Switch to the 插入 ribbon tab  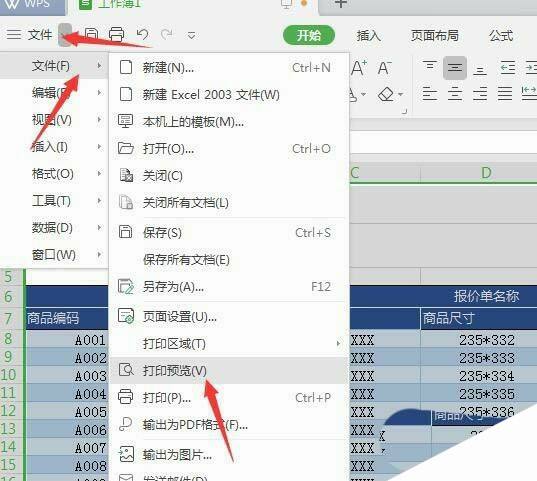[368, 35]
